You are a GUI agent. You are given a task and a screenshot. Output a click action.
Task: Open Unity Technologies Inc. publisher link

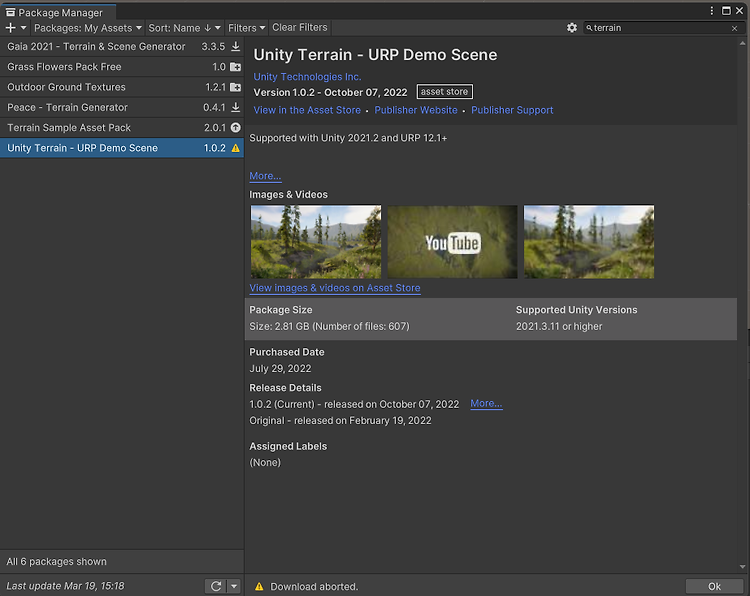click(x=307, y=77)
